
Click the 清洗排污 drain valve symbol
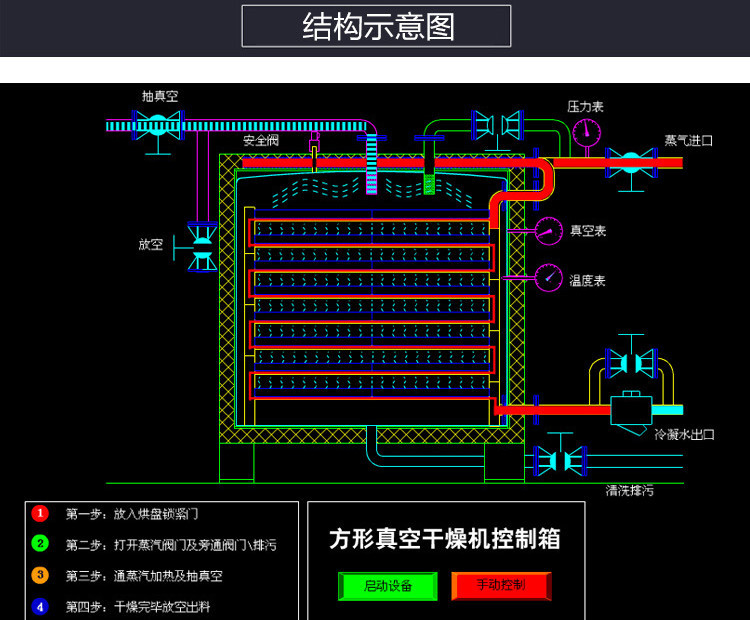tap(560, 460)
